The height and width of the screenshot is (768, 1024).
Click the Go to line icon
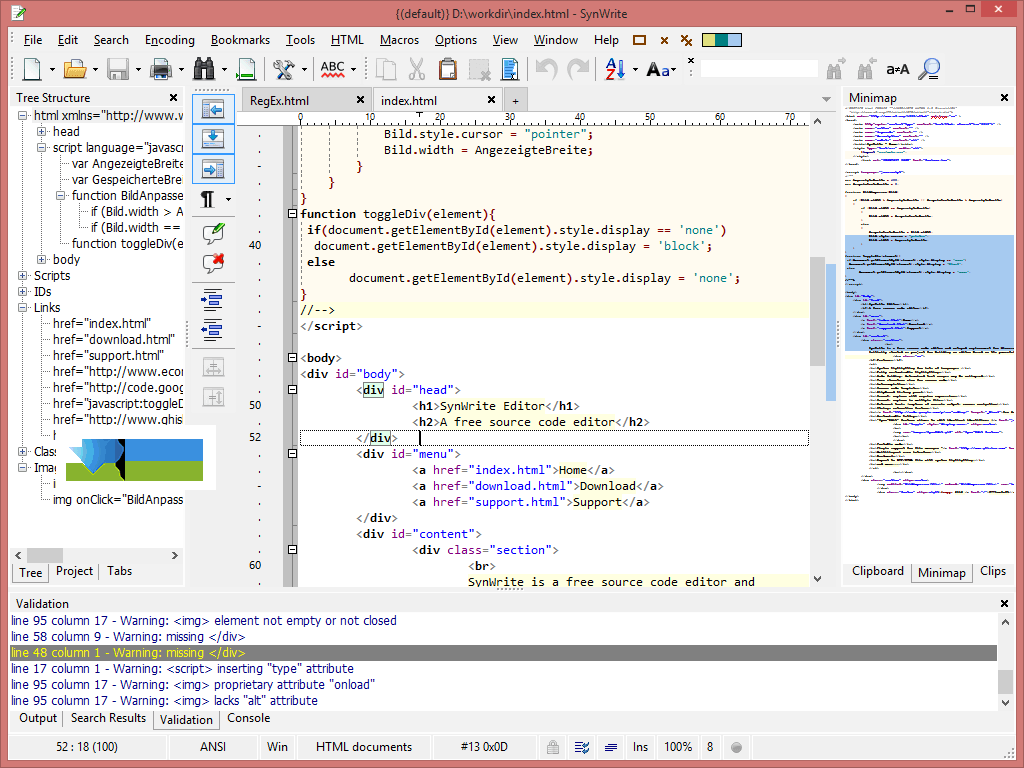click(246, 69)
